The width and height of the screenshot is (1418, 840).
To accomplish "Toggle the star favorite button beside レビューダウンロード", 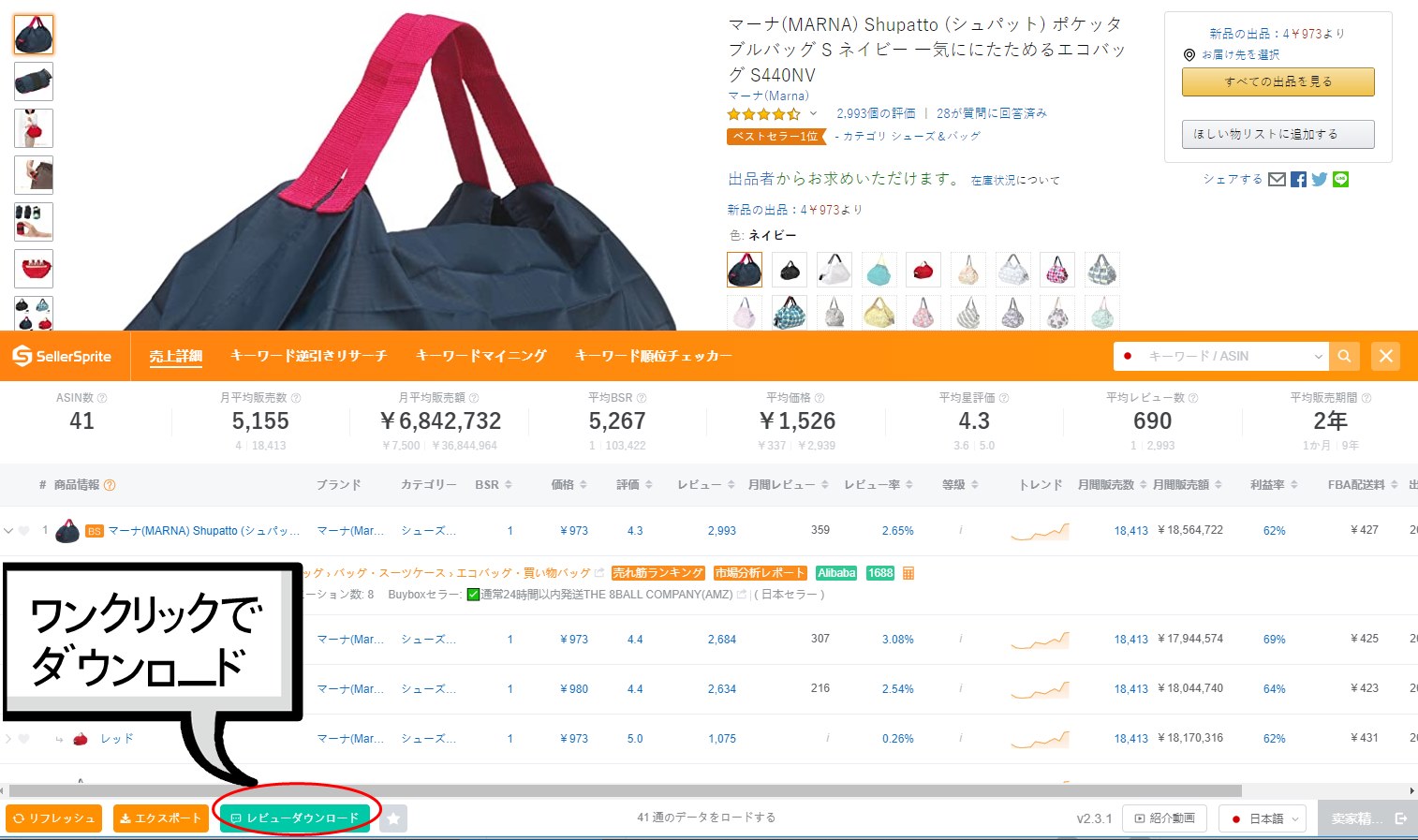I will point(393,818).
